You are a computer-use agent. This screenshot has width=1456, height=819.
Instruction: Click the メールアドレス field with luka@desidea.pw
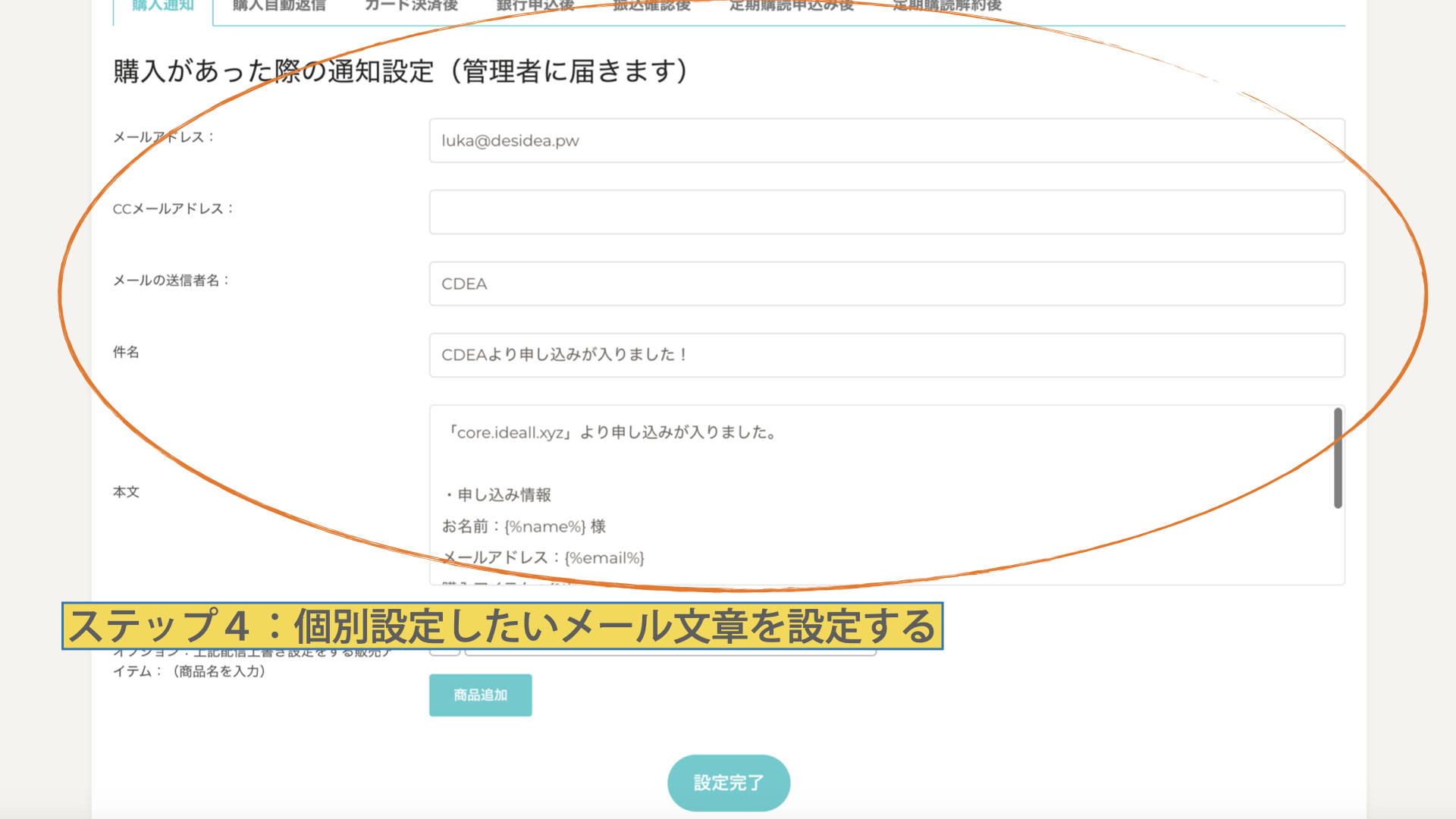pos(886,140)
